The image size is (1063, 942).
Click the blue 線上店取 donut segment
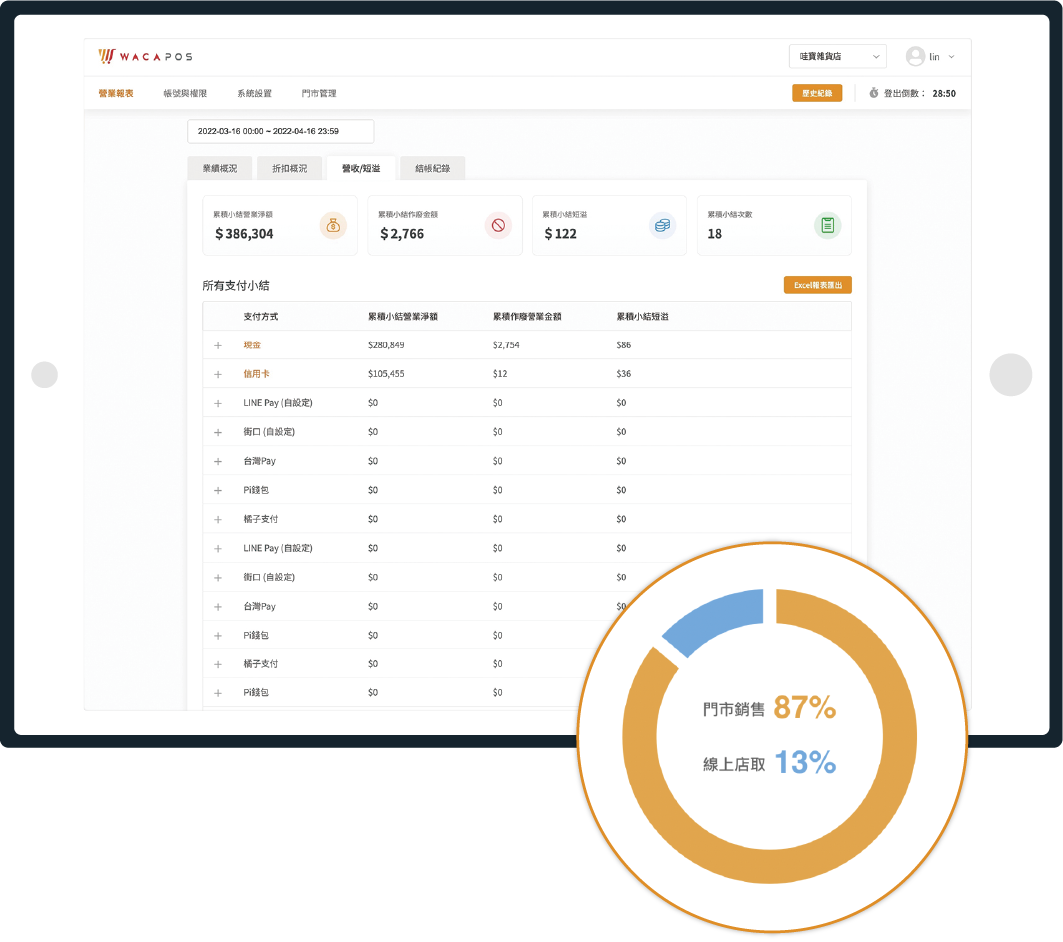tap(712, 619)
